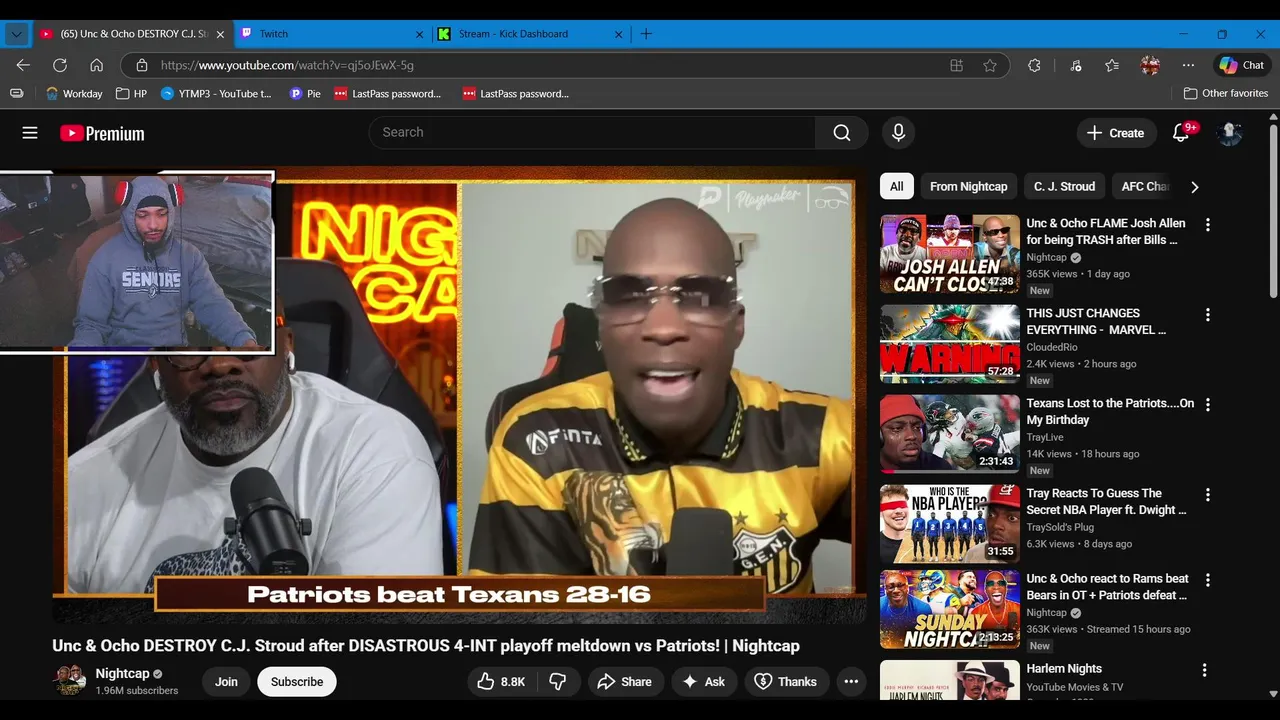Select the C. J. Stroud filter chip
The image size is (1280, 720).
pyautogui.click(x=1064, y=186)
